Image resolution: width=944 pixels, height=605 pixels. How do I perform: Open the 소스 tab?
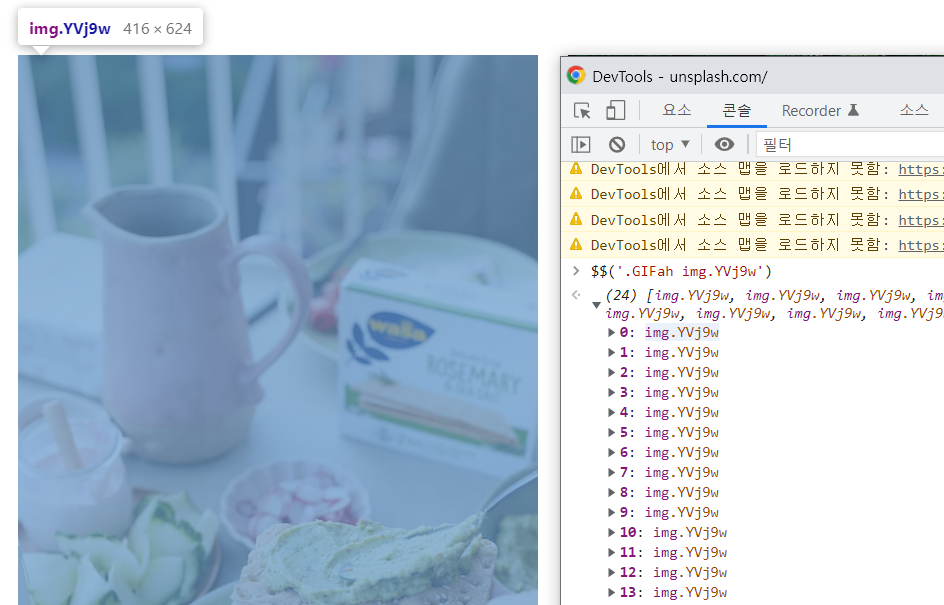pos(914,111)
